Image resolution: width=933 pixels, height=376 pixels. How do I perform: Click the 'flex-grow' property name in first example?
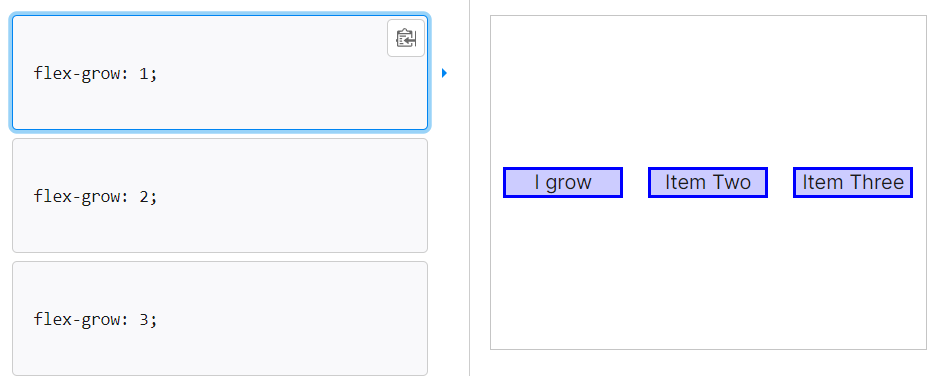pos(77,74)
